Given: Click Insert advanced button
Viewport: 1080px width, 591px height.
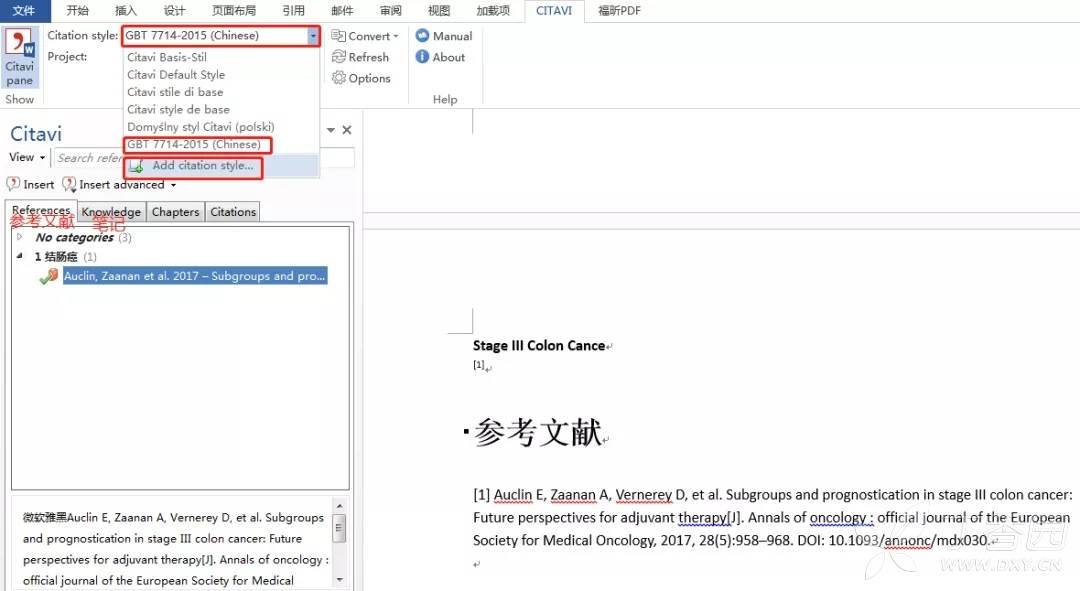Looking at the screenshot, I should tap(114, 185).
